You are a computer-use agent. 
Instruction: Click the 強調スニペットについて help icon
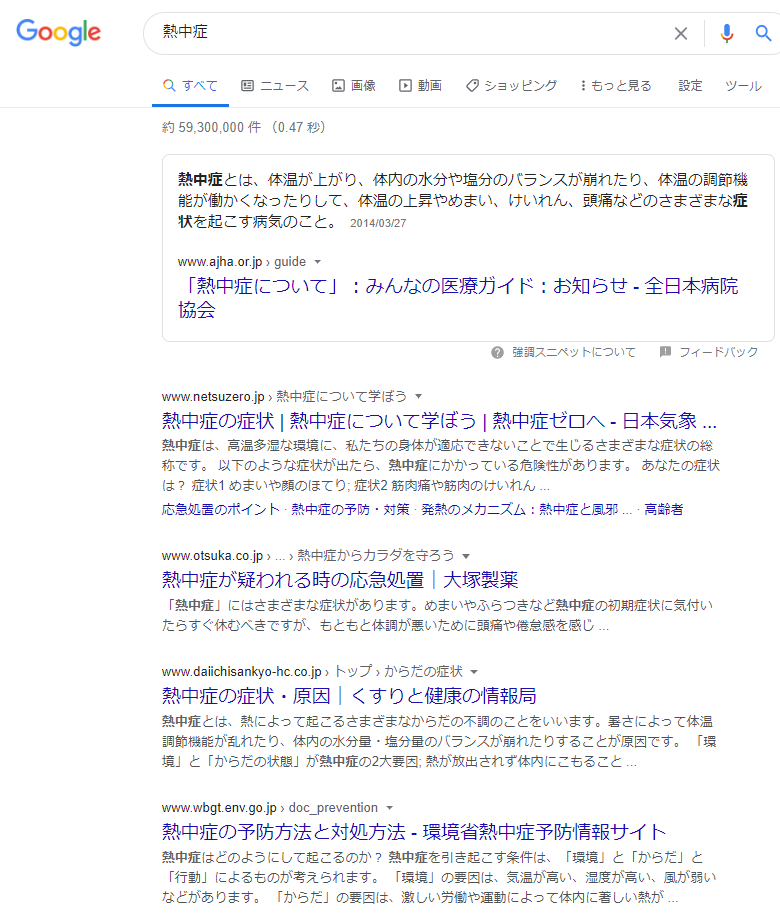(x=497, y=353)
